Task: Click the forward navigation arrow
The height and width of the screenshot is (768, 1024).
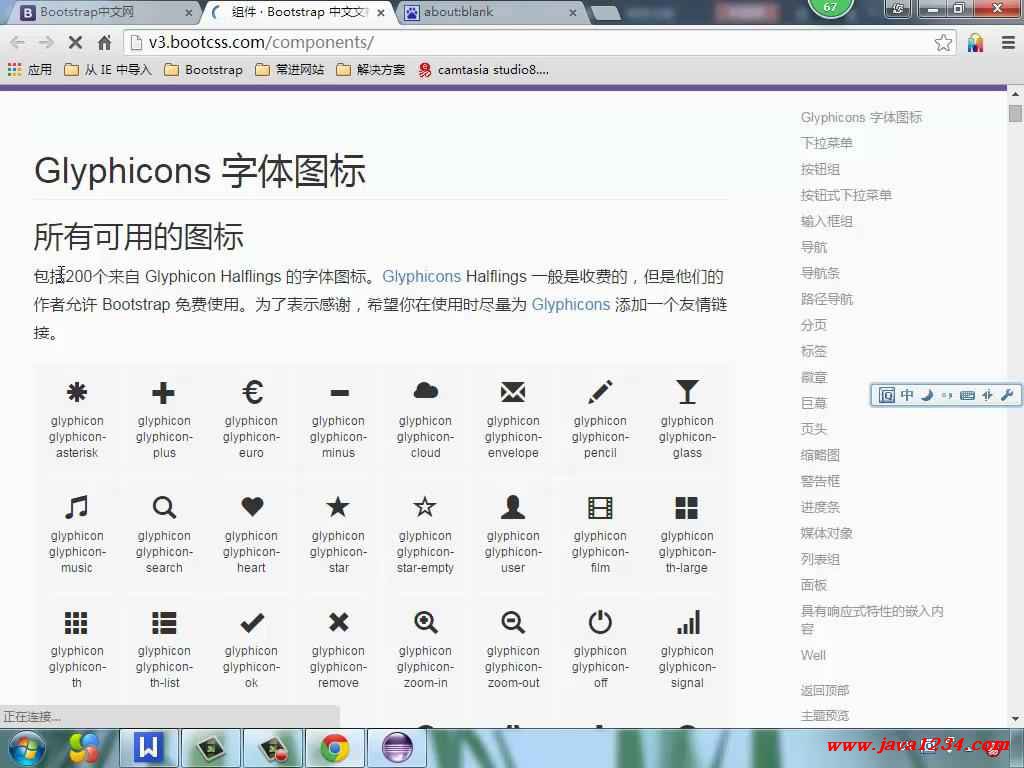Action: point(46,42)
